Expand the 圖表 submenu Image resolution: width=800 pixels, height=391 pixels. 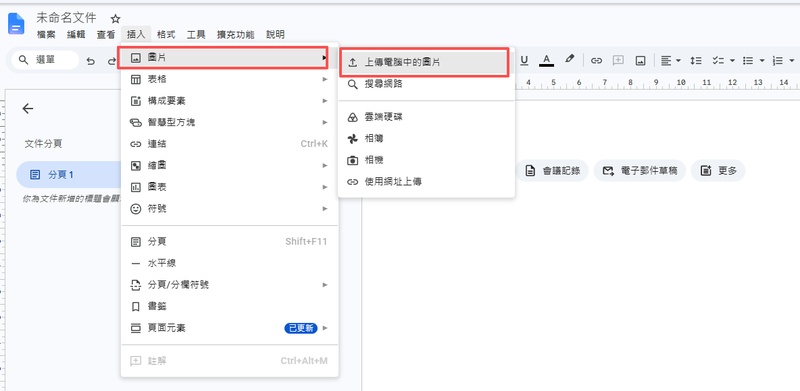point(230,187)
